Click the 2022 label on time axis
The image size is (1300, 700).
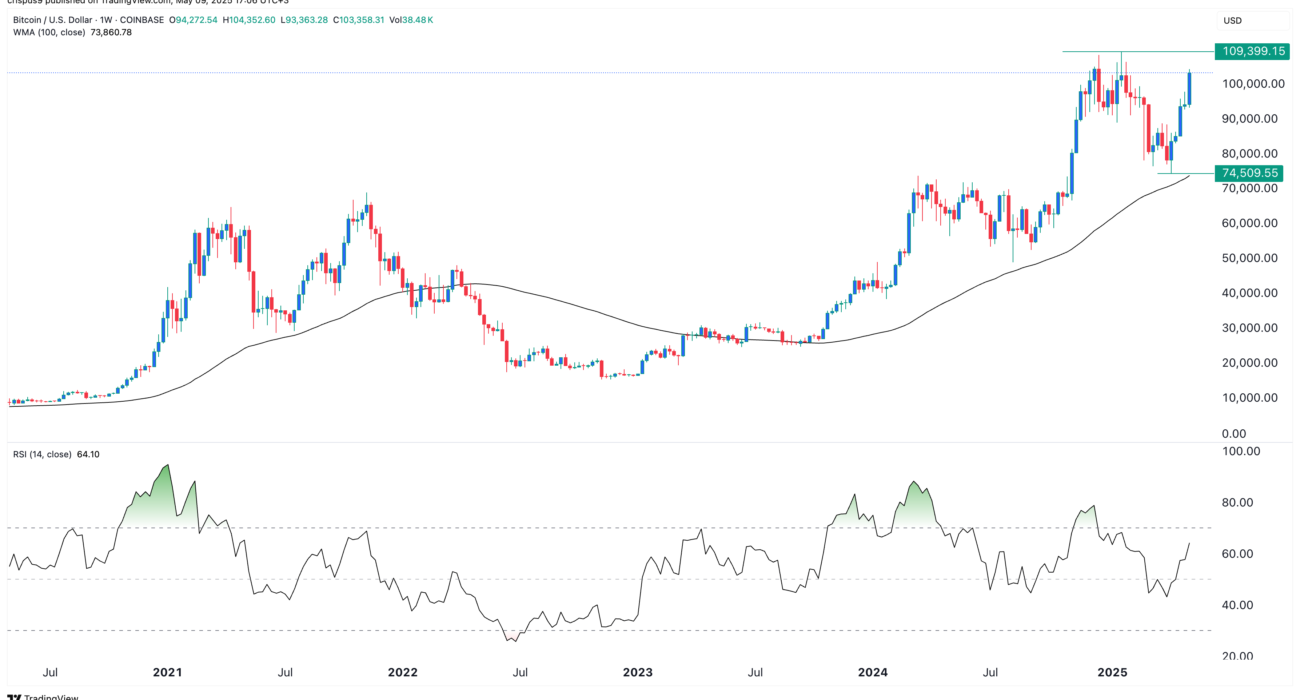coord(402,673)
